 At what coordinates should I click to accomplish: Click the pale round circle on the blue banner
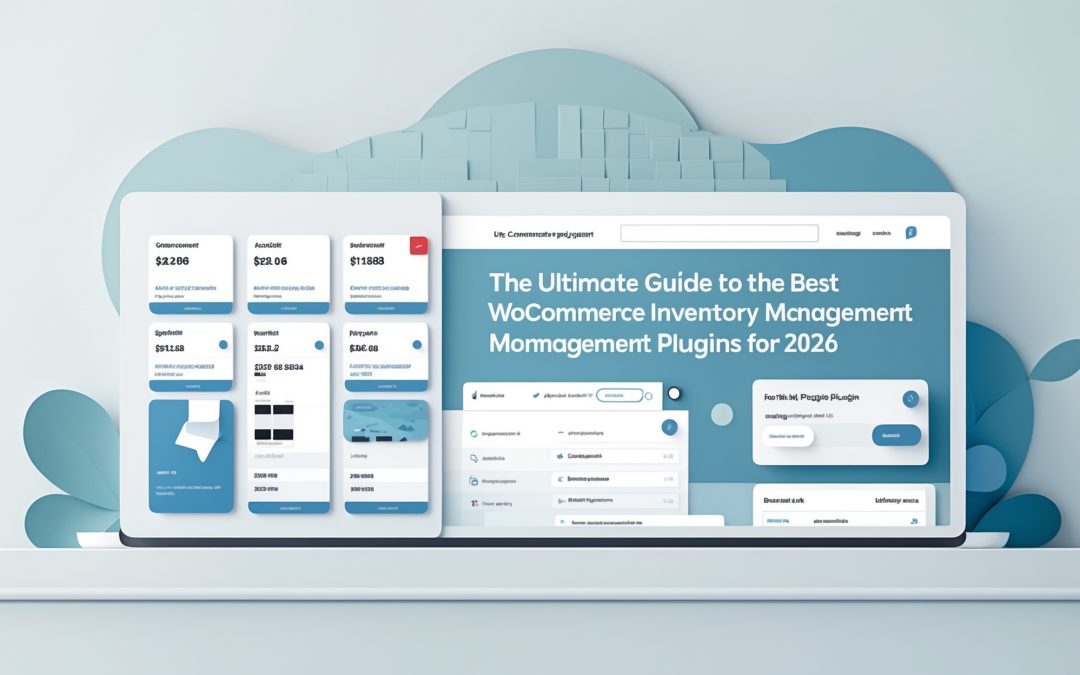(x=721, y=414)
